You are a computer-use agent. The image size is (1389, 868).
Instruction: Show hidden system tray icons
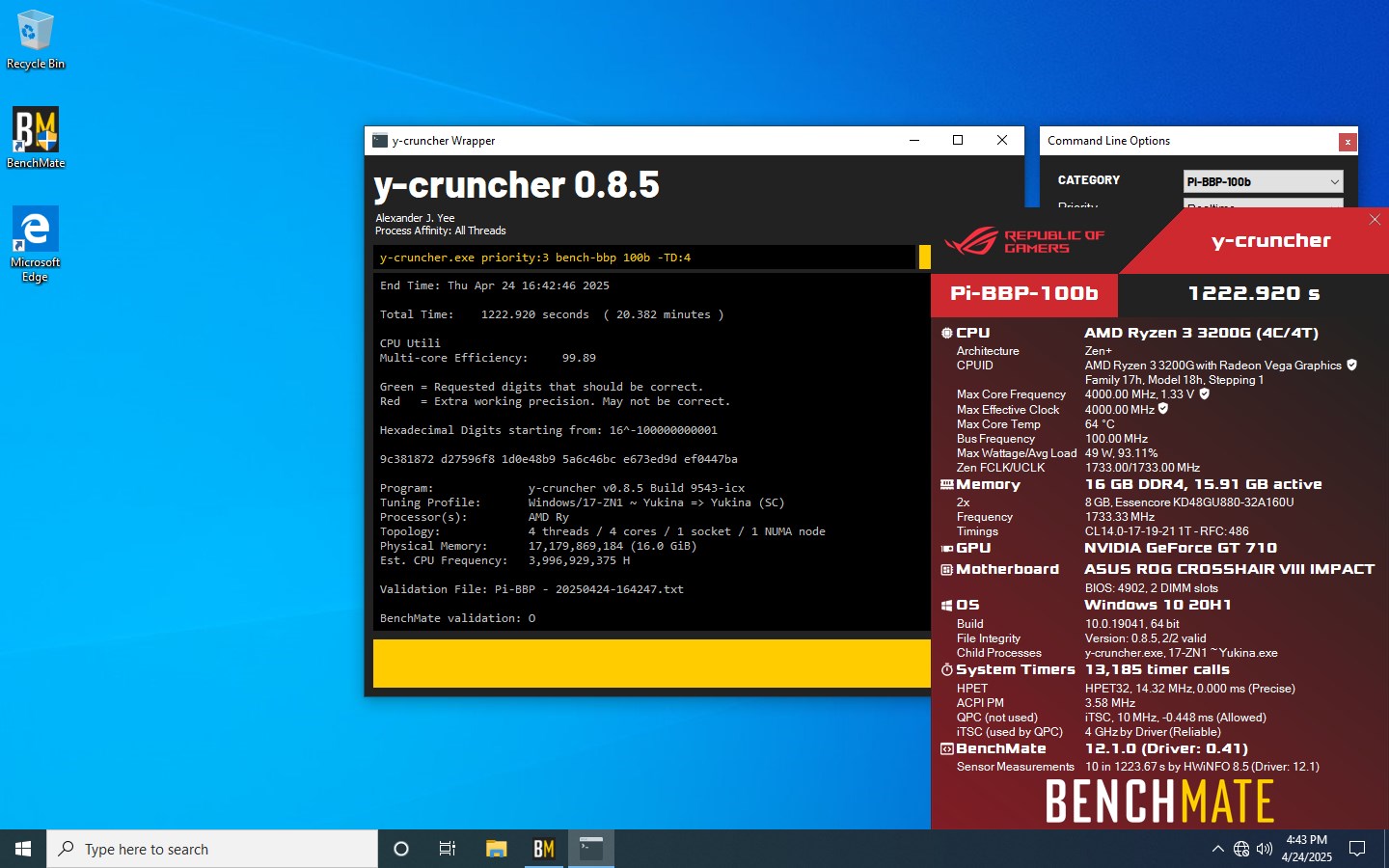(x=1217, y=849)
